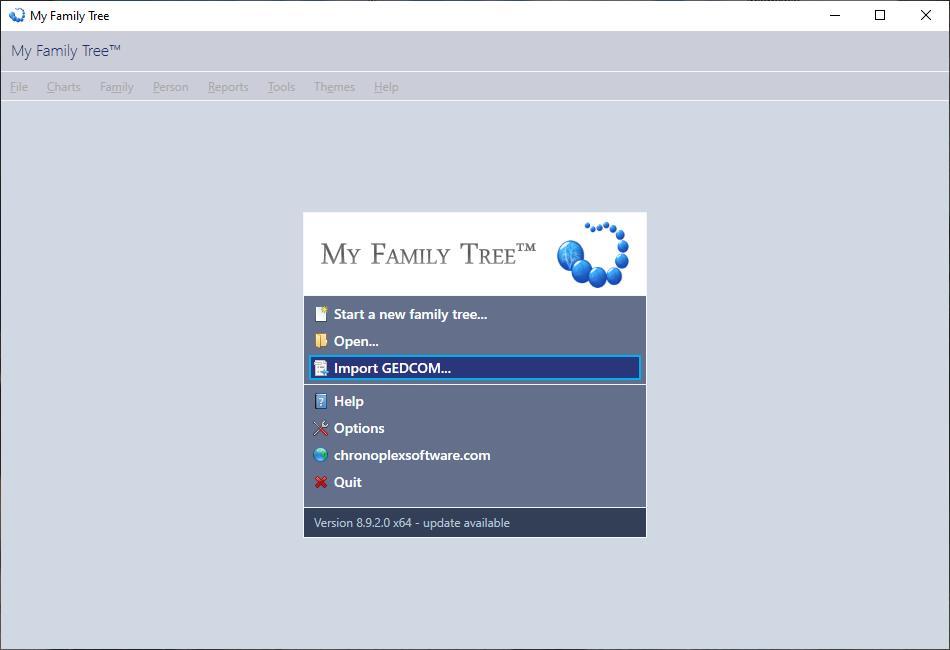This screenshot has height=650, width=950.
Task: Visit the chronoplexsoftware.com link
Action: pyautogui.click(x=474, y=455)
